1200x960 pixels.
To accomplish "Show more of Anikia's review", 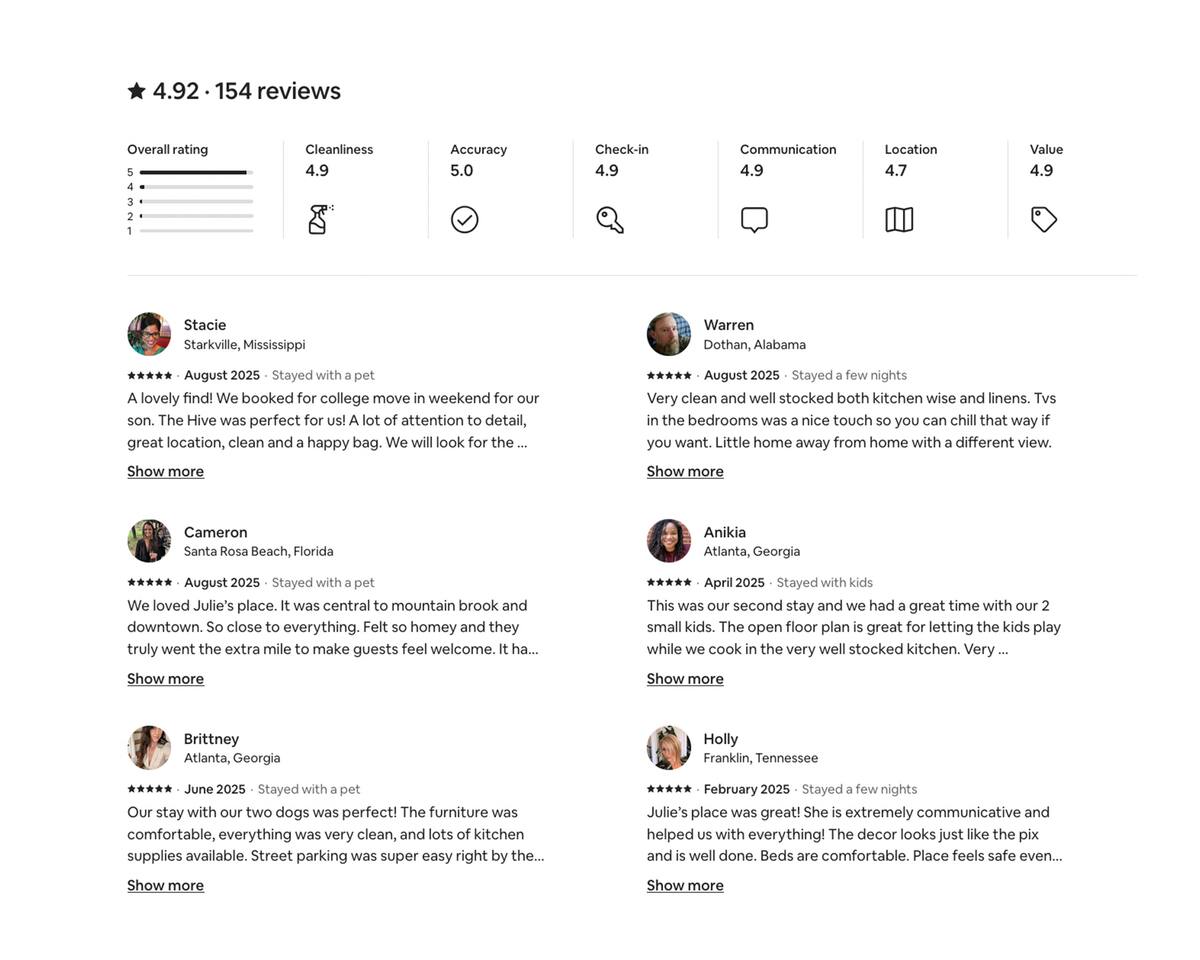I will pyautogui.click(x=685, y=678).
